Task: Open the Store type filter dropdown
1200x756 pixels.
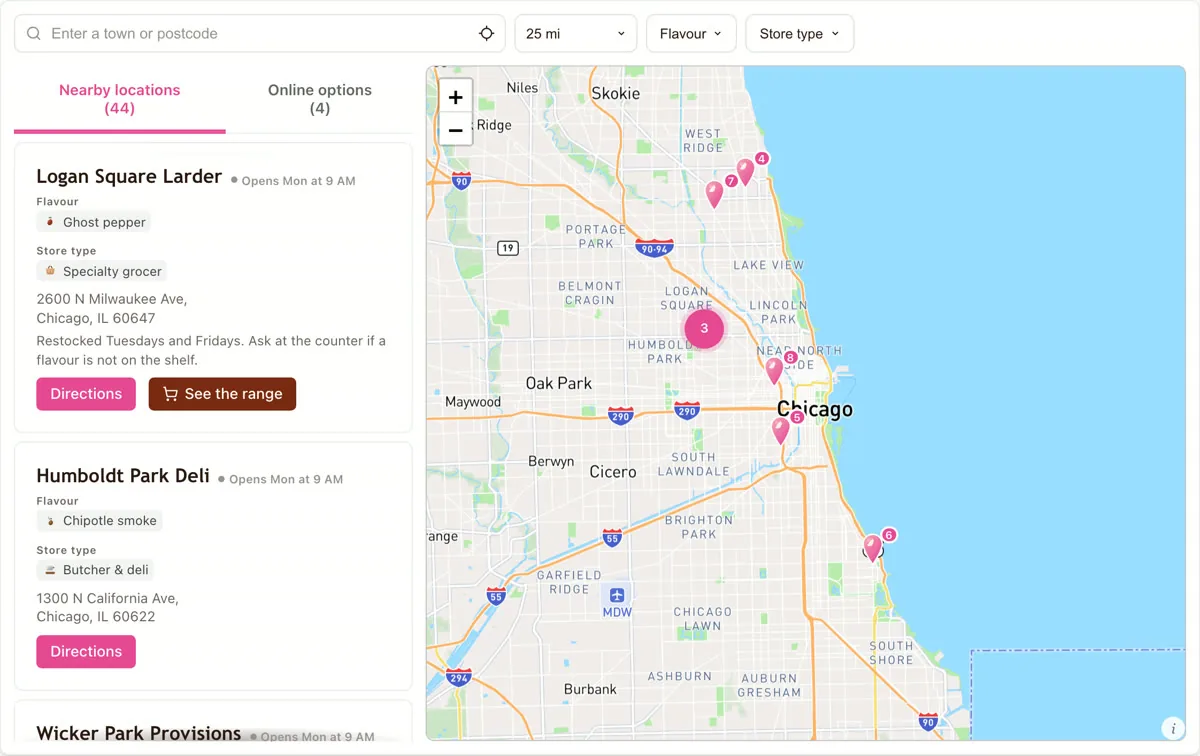Action: coord(799,33)
